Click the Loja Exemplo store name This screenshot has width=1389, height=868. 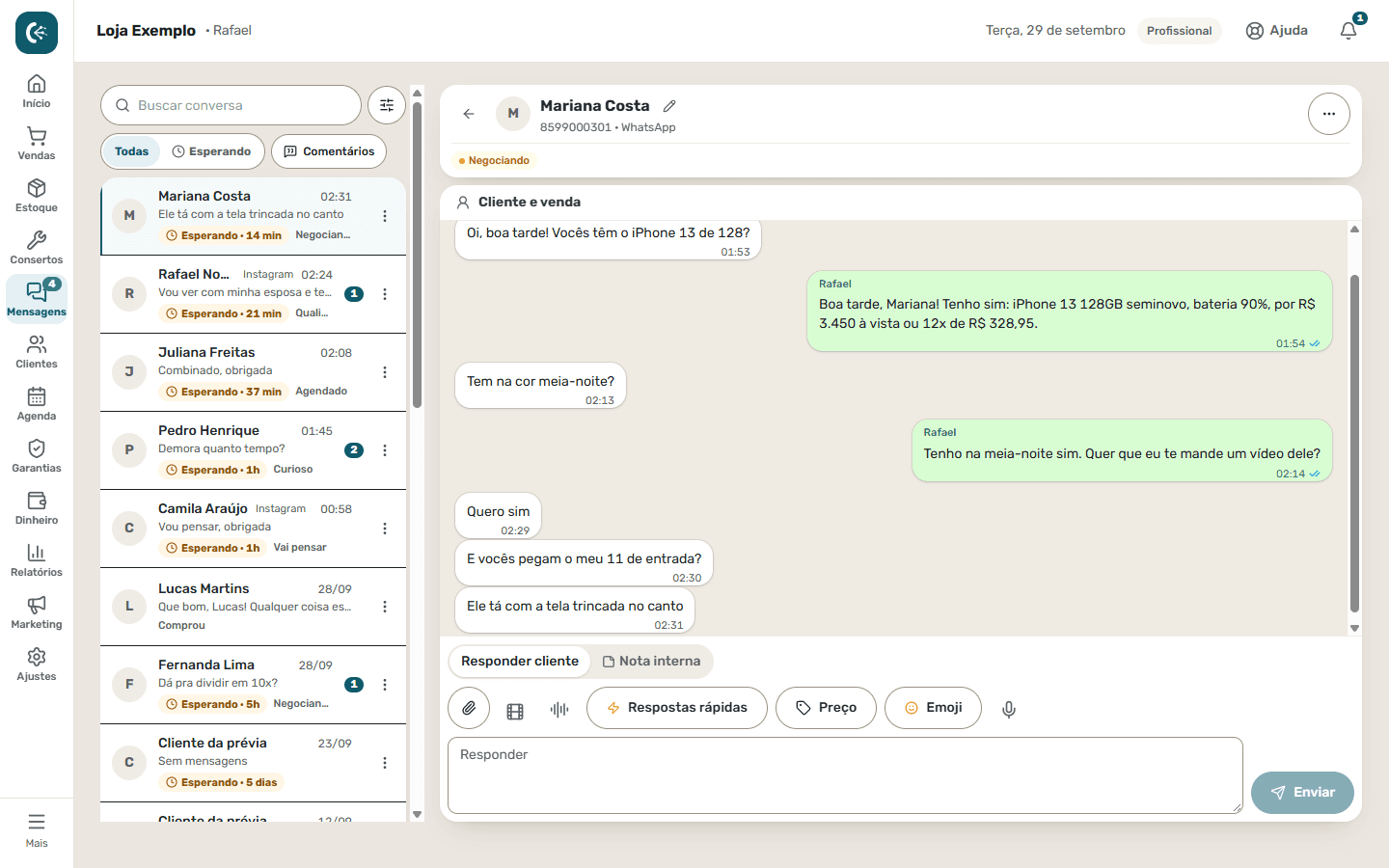[x=146, y=31]
